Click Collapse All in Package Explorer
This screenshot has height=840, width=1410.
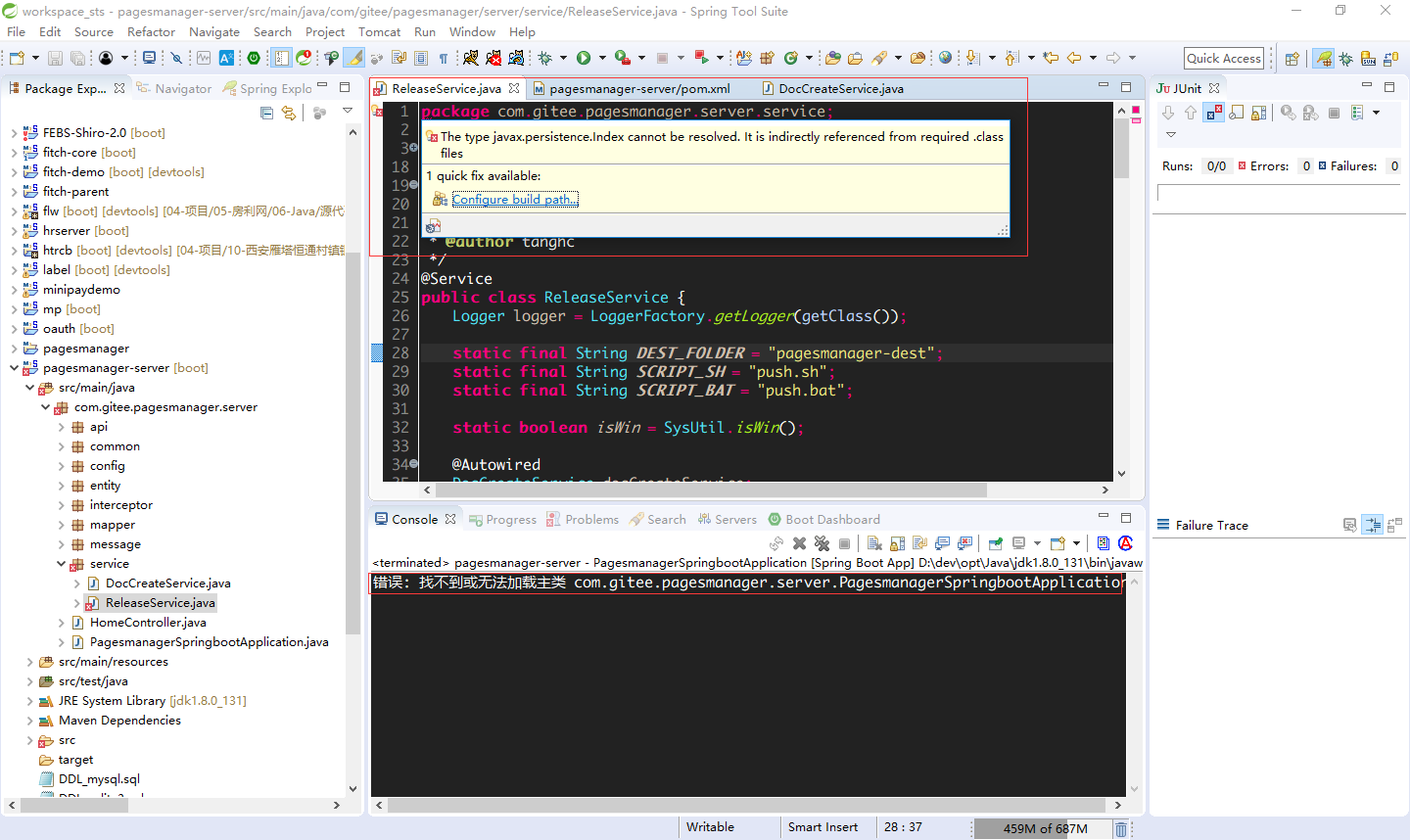pos(266,113)
